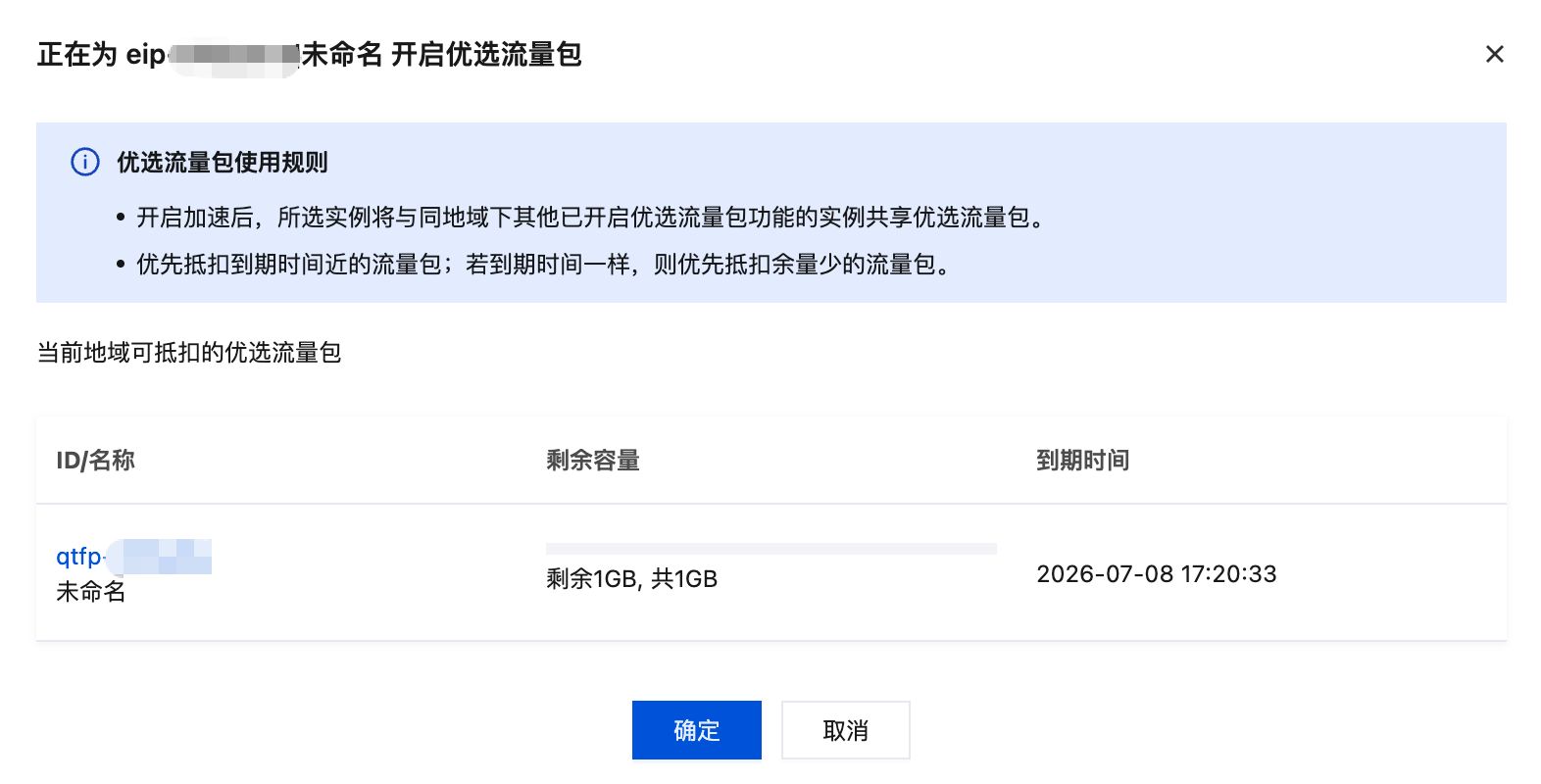Viewport: 1541px width, 784px height.
Task: Cancel using the 取消 button
Action: [845, 730]
